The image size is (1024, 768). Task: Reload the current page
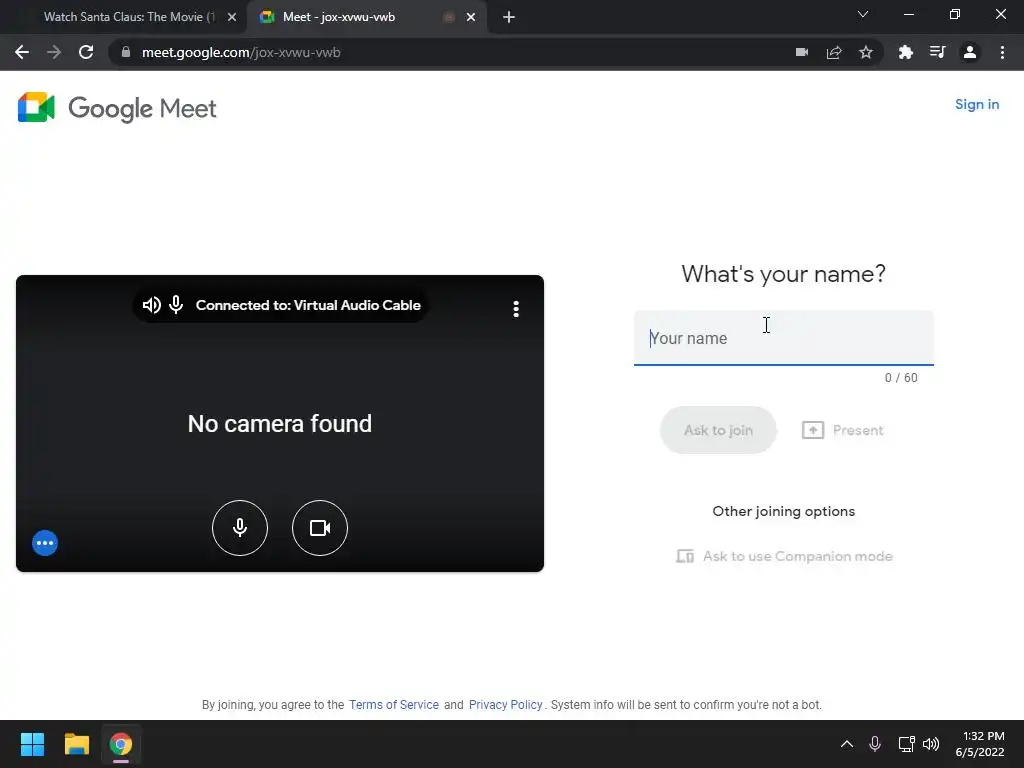[x=86, y=52]
